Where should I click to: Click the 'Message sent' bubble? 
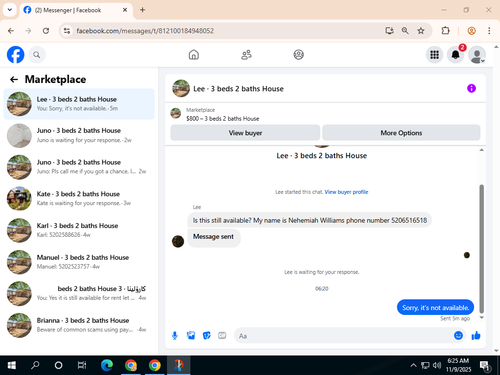(x=214, y=238)
